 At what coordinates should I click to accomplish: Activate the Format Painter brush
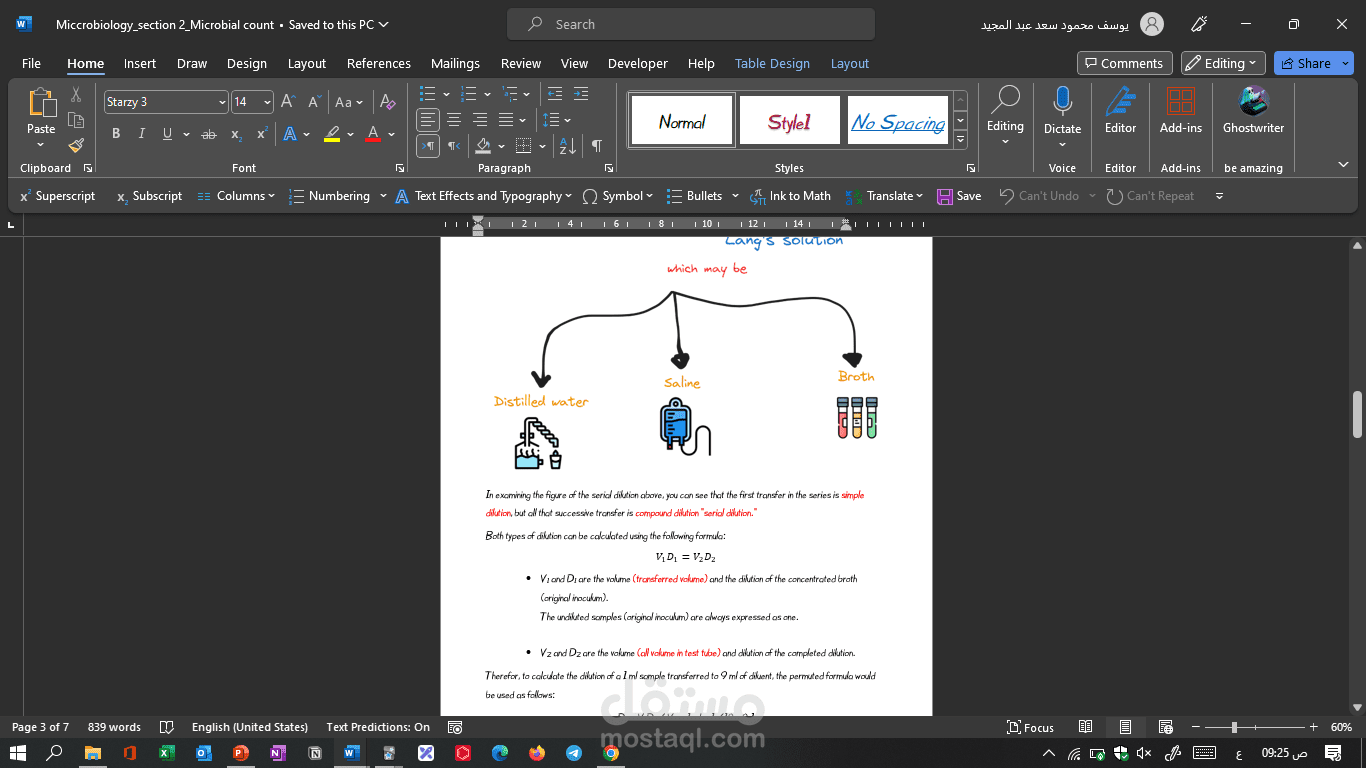[x=76, y=146]
